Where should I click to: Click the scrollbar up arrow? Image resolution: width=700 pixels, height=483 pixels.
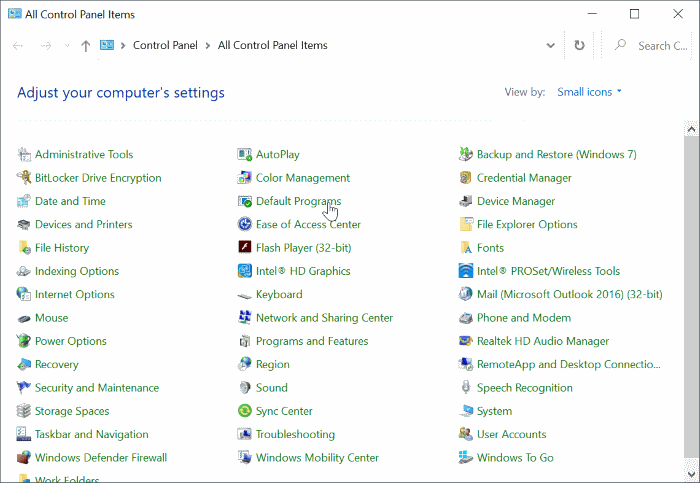pos(692,130)
